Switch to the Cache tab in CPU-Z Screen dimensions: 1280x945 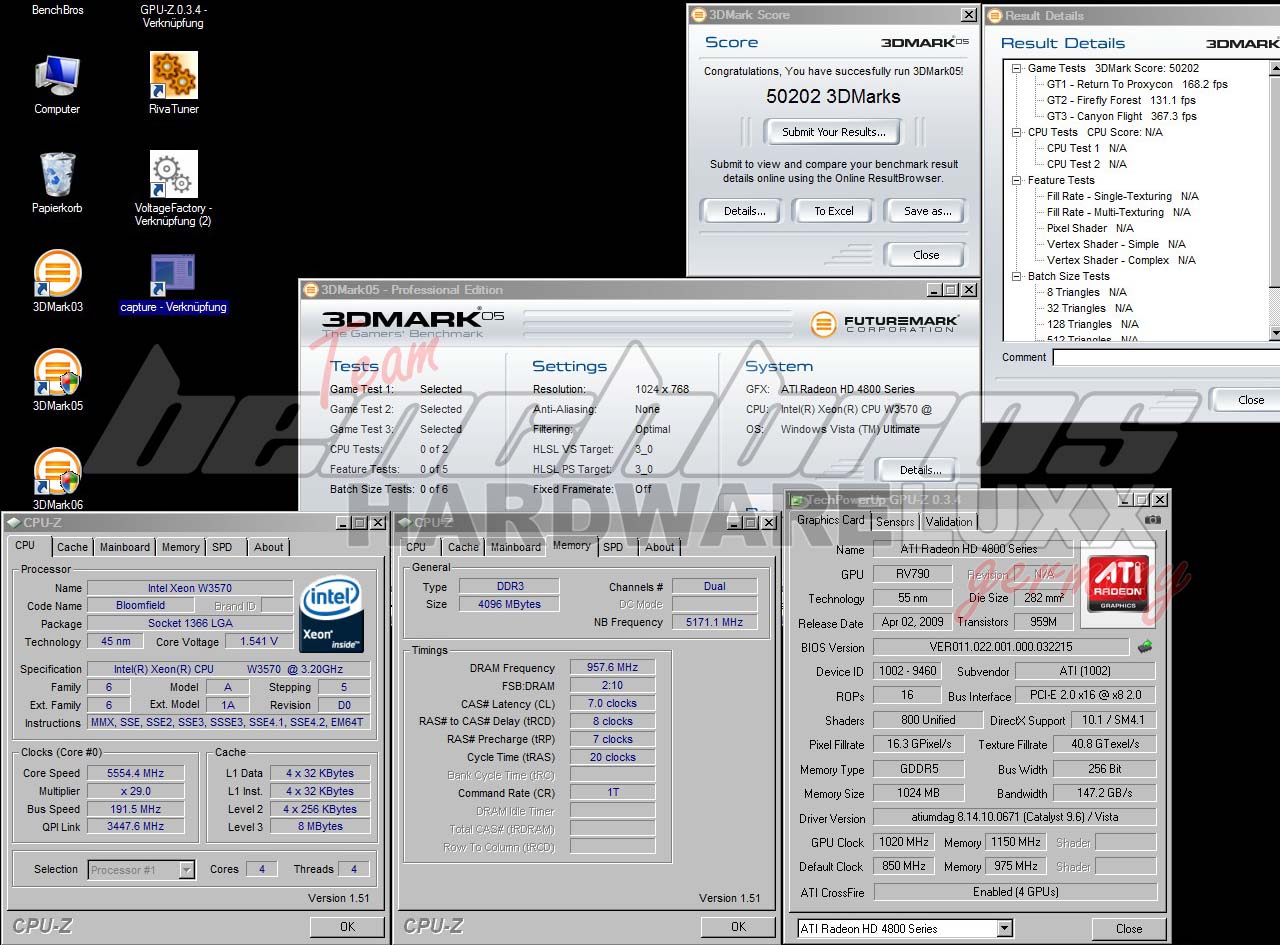pyautogui.click(x=72, y=547)
